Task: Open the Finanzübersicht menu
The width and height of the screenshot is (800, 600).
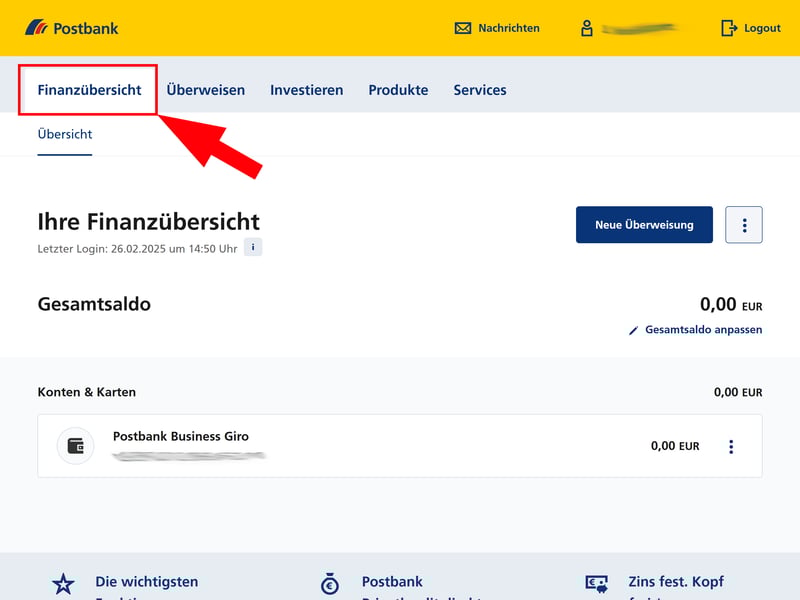Action: pos(89,90)
